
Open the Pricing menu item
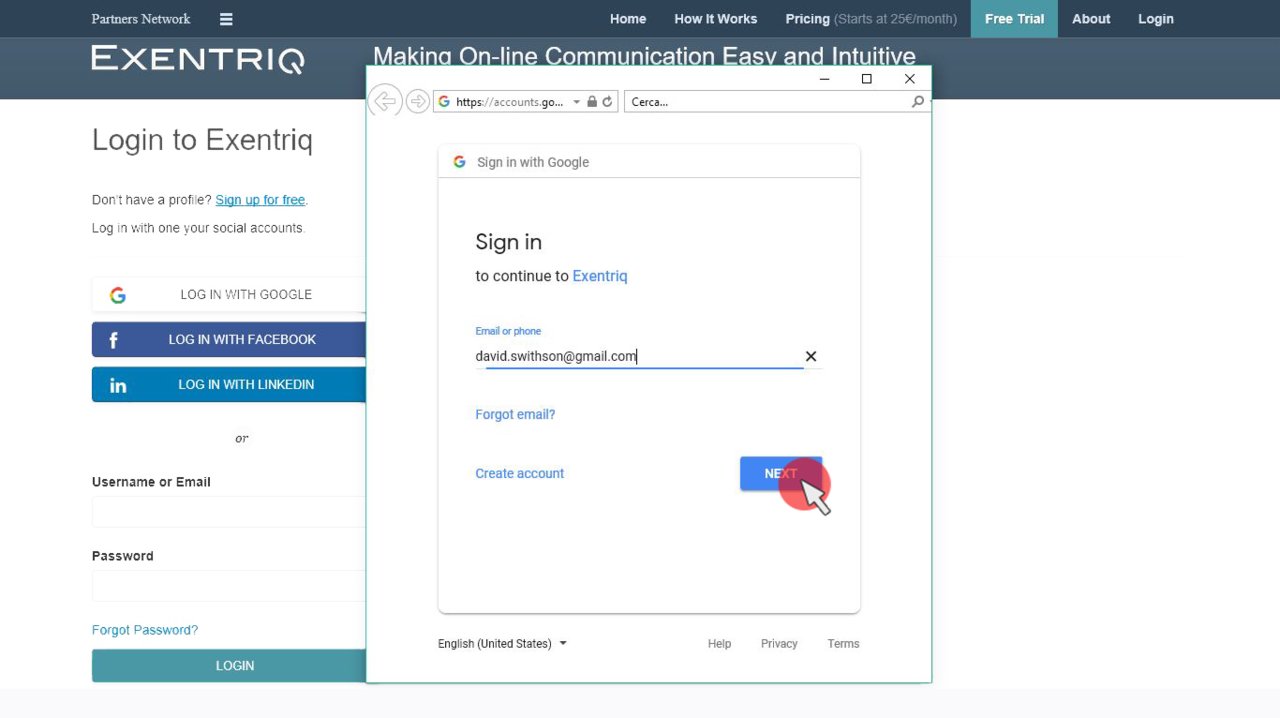871,19
